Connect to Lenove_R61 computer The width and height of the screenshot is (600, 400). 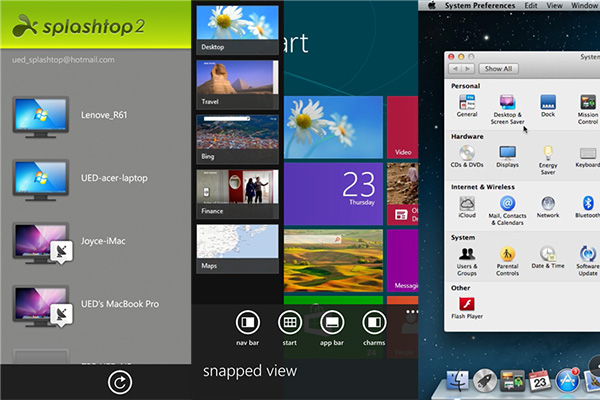click(40, 113)
